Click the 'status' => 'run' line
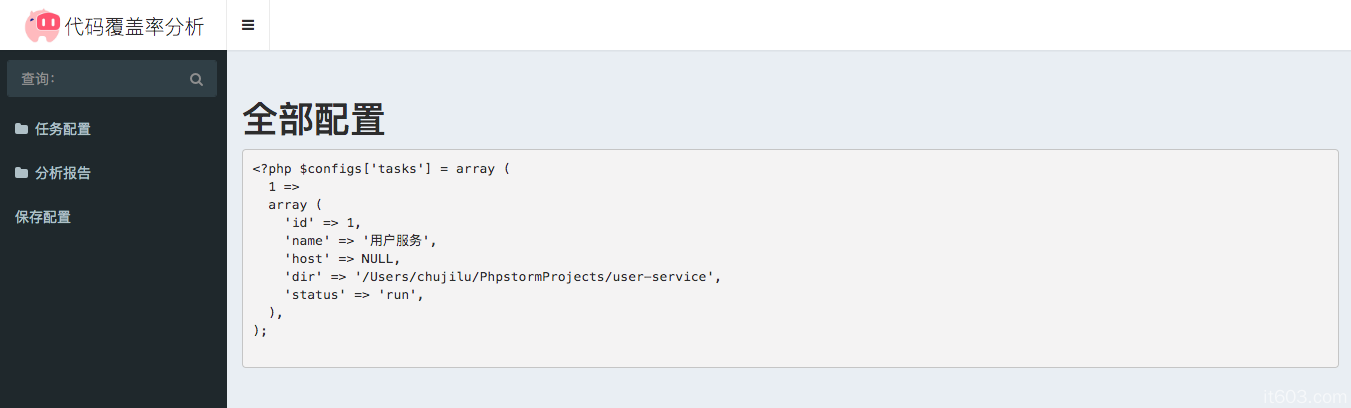Viewport: 1351px width, 408px height. (354, 295)
